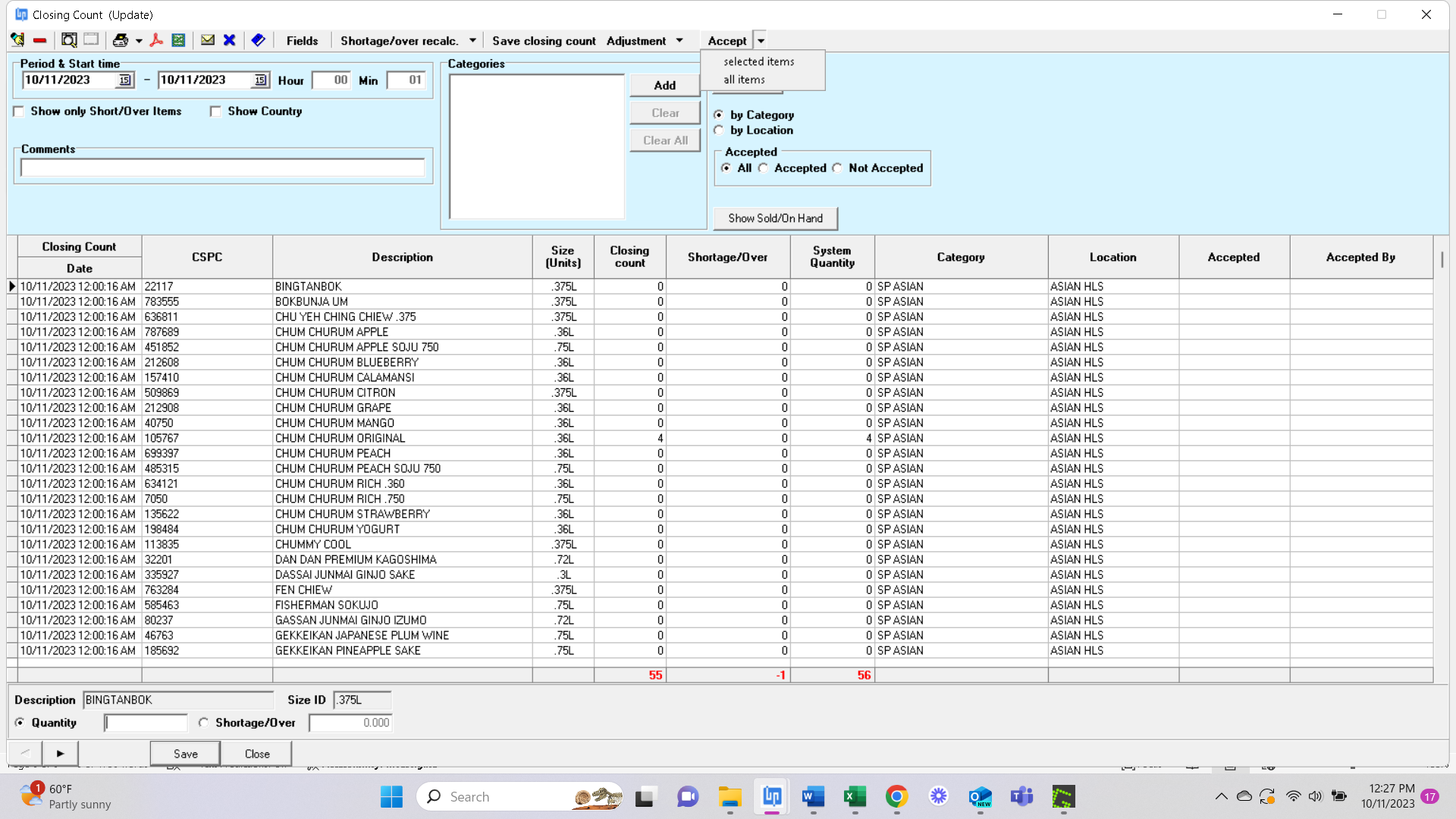Open calendar picker for start date
Viewport: 1456px width, 819px height.
(125, 80)
